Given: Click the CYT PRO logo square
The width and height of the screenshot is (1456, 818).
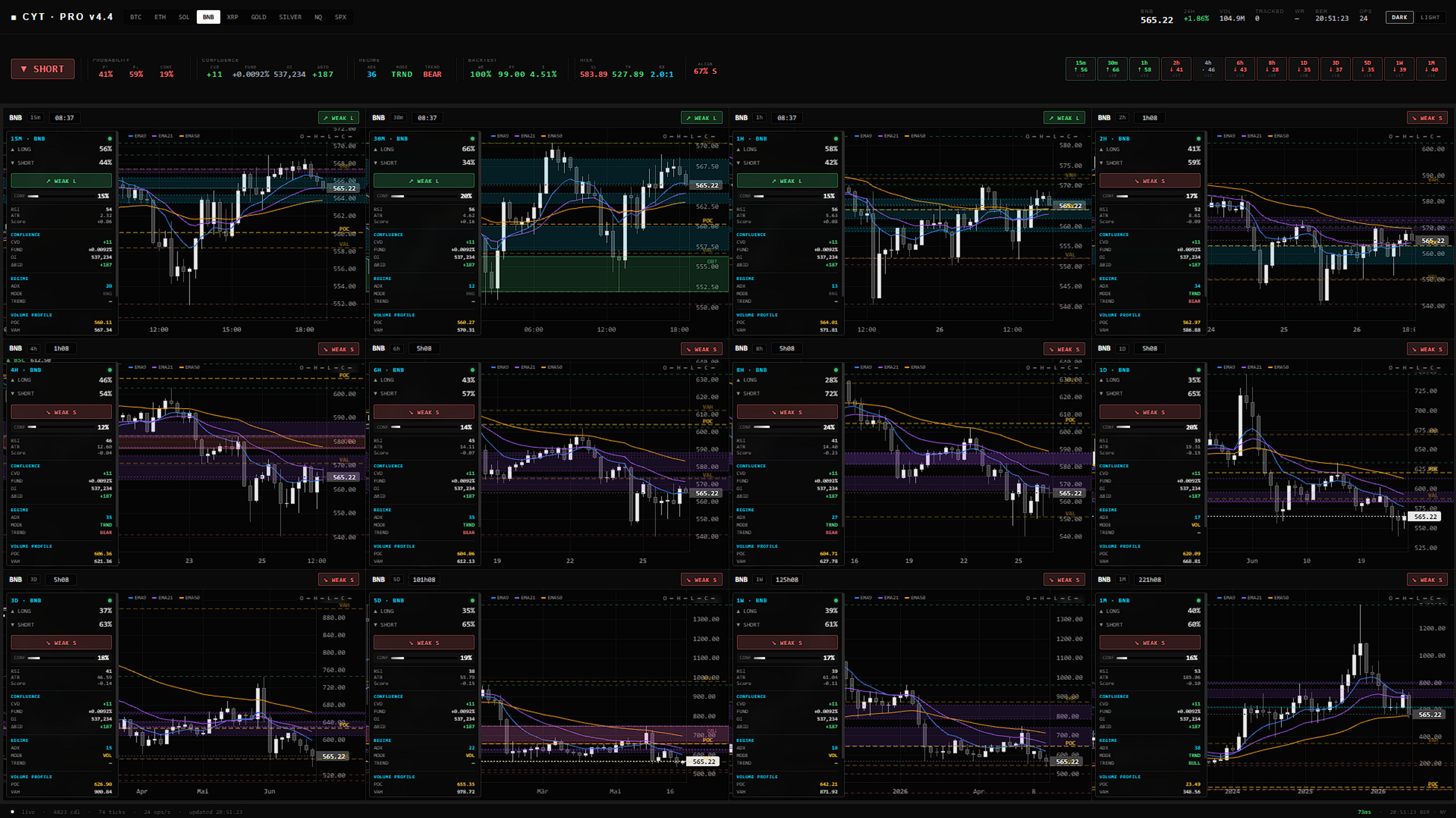Looking at the screenshot, I should click(x=14, y=18).
